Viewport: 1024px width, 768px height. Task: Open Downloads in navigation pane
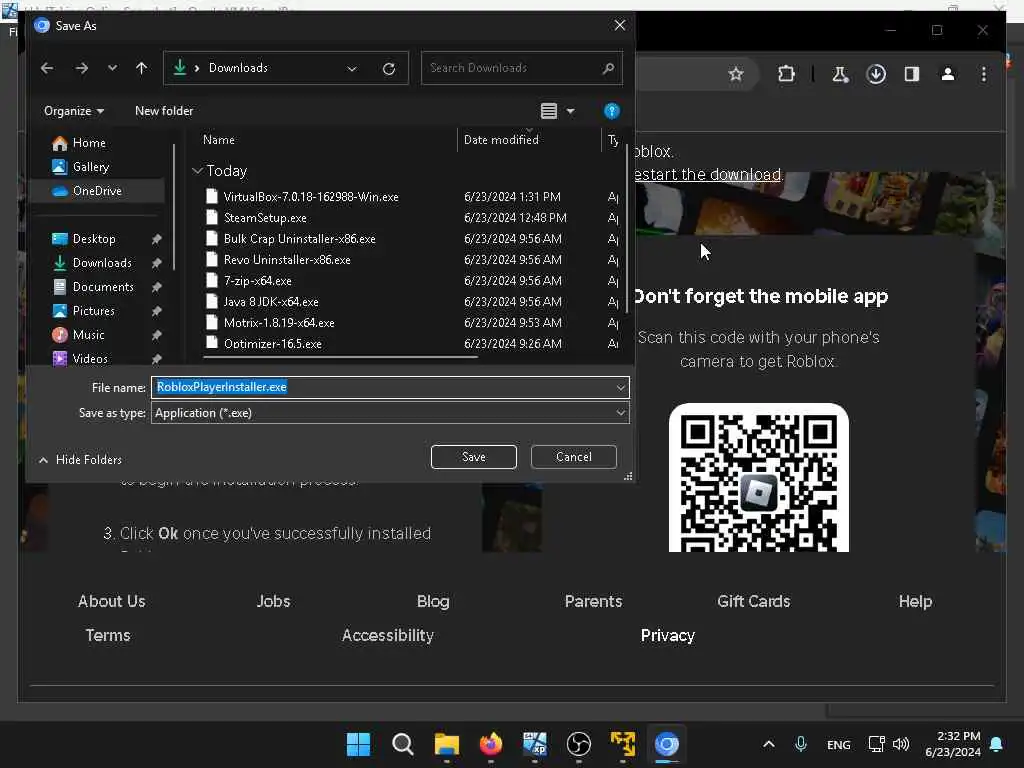pyautogui.click(x=102, y=263)
